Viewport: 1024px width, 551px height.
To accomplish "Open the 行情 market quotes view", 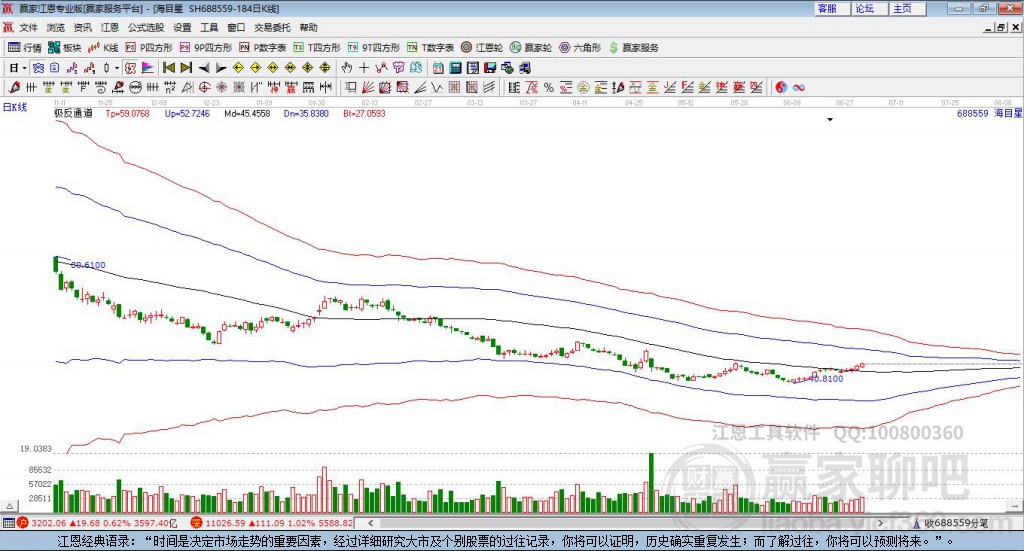I will [25, 47].
